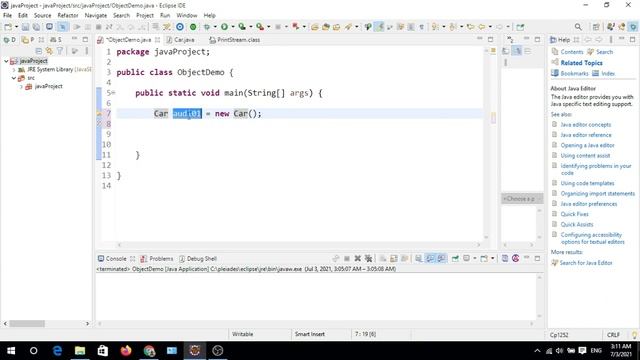Open Microsoft Edge from the taskbar

57,351
